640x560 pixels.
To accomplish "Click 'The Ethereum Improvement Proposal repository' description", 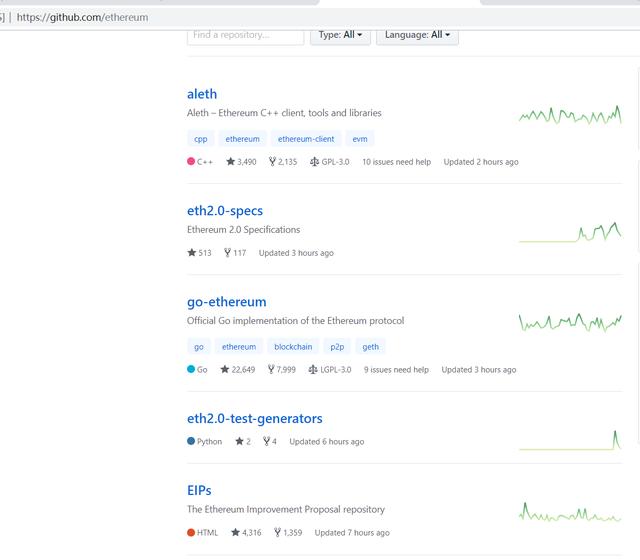I will pyautogui.click(x=286, y=510).
